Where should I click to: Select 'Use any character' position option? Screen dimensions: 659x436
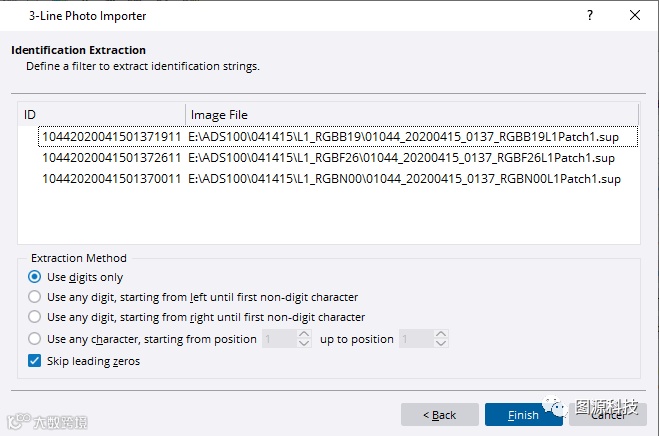click(x=35, y=339)
